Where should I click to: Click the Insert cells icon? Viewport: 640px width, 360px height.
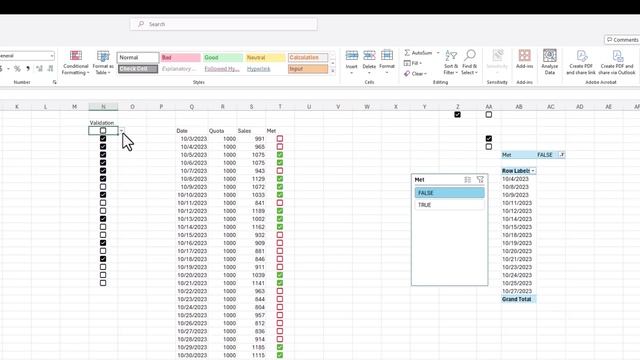351,55
